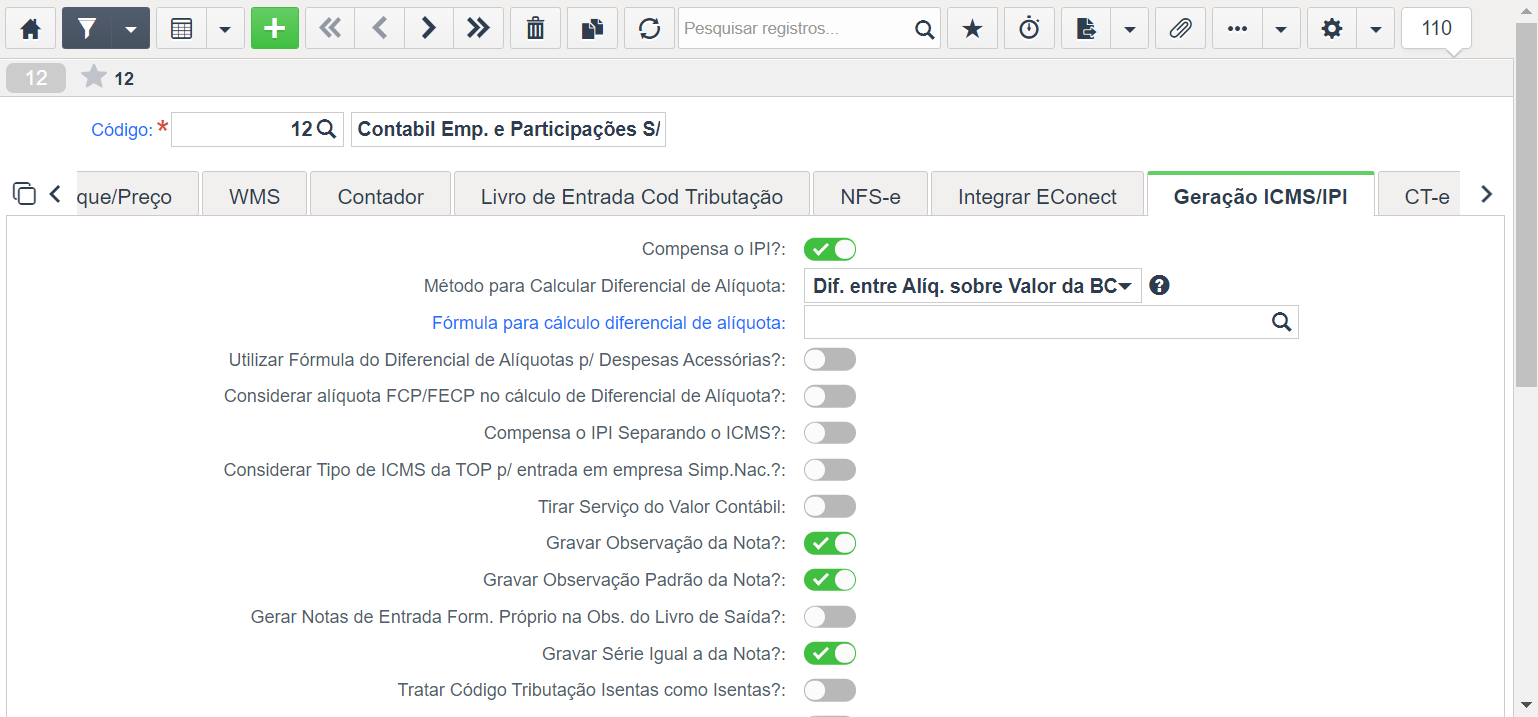Expand the filter options arrow
This screenshot has height=717, width=1538.
click(x=131, y=29)
